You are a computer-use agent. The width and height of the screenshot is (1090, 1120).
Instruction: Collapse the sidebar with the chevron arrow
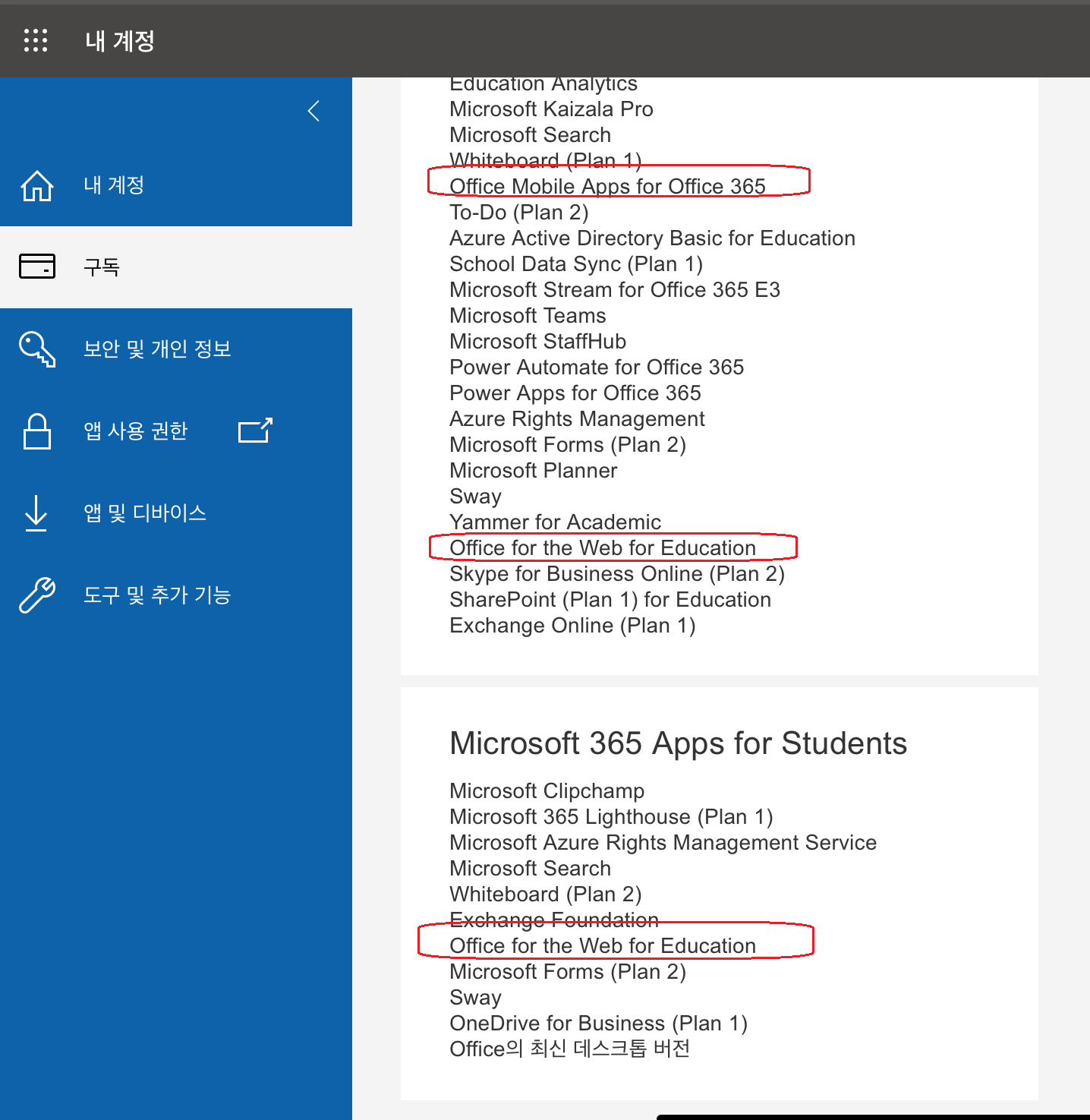click(313, 111)
